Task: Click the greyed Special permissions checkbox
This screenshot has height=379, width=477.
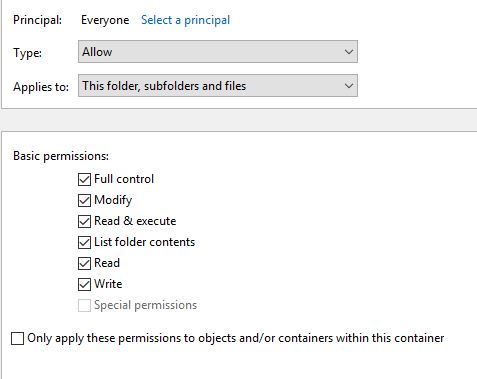Action: click(x=84, y=305)
